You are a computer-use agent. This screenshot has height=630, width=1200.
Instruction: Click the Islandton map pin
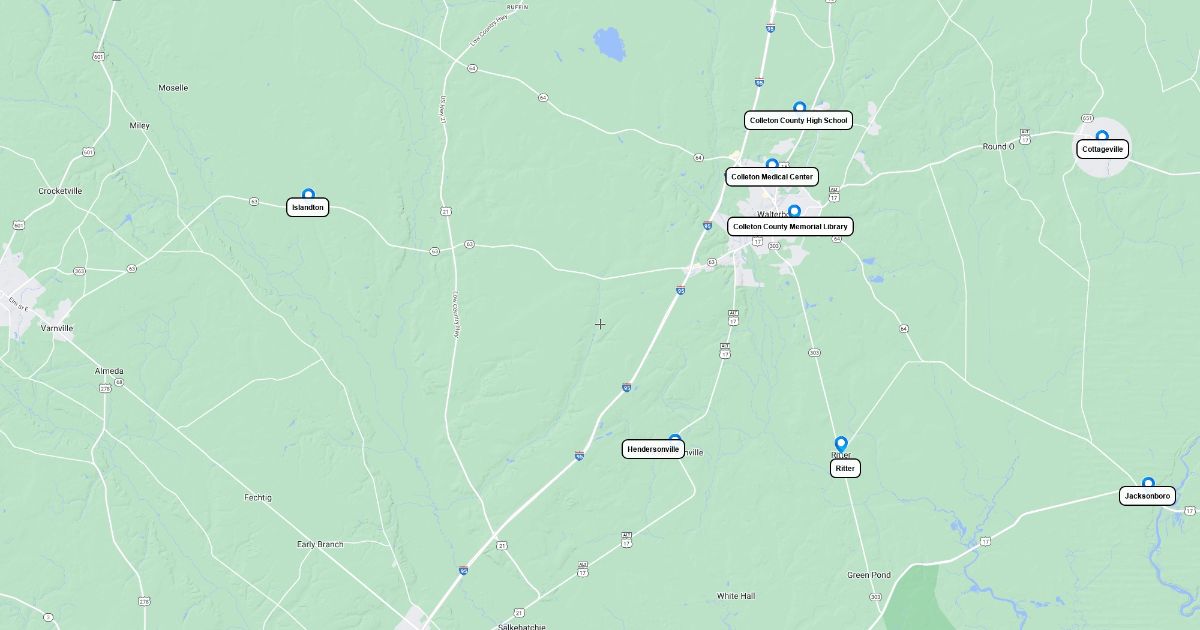tap(308, 194)
